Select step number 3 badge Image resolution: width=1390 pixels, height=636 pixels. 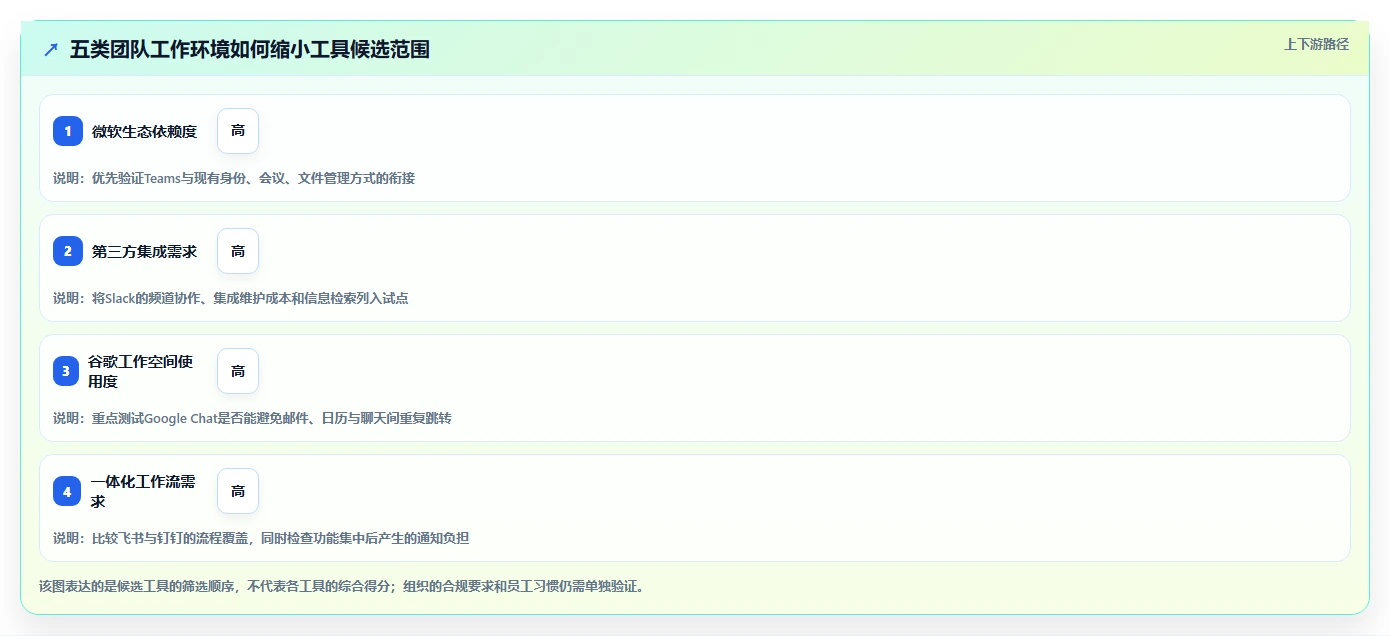[x=66, y=371]
